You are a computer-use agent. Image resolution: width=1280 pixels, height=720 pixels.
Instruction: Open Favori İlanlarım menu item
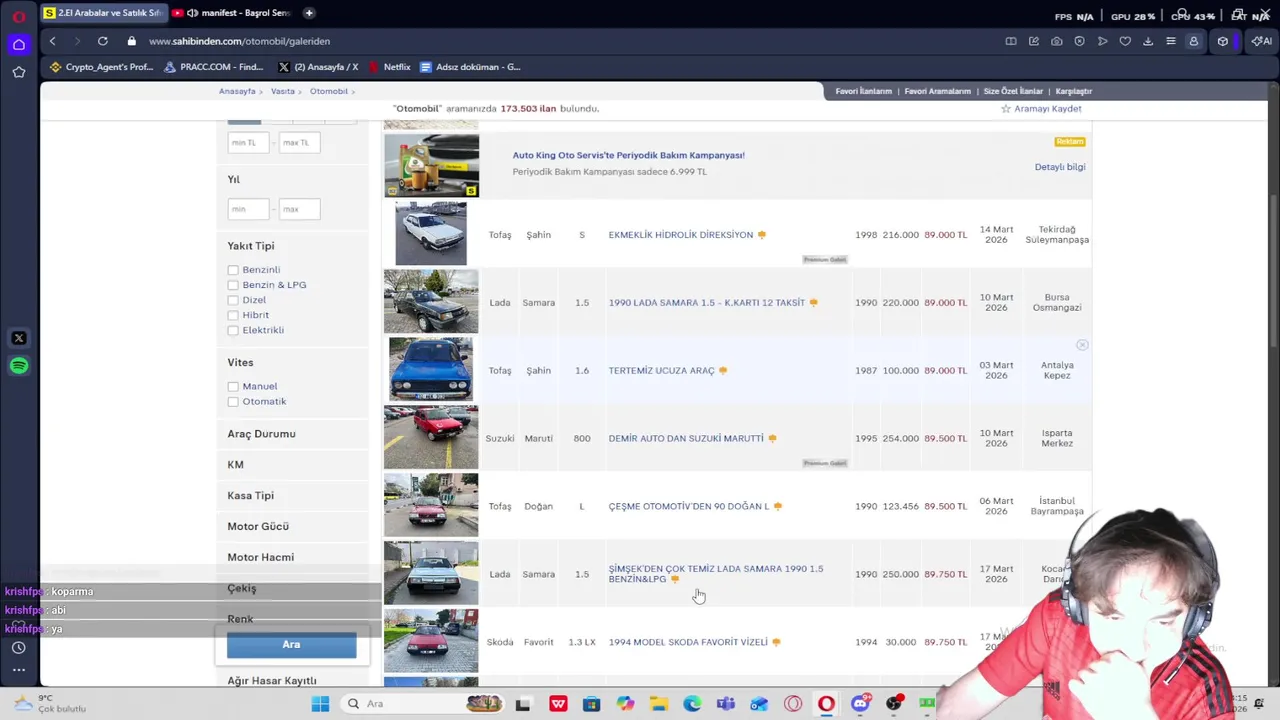[863, 91]
